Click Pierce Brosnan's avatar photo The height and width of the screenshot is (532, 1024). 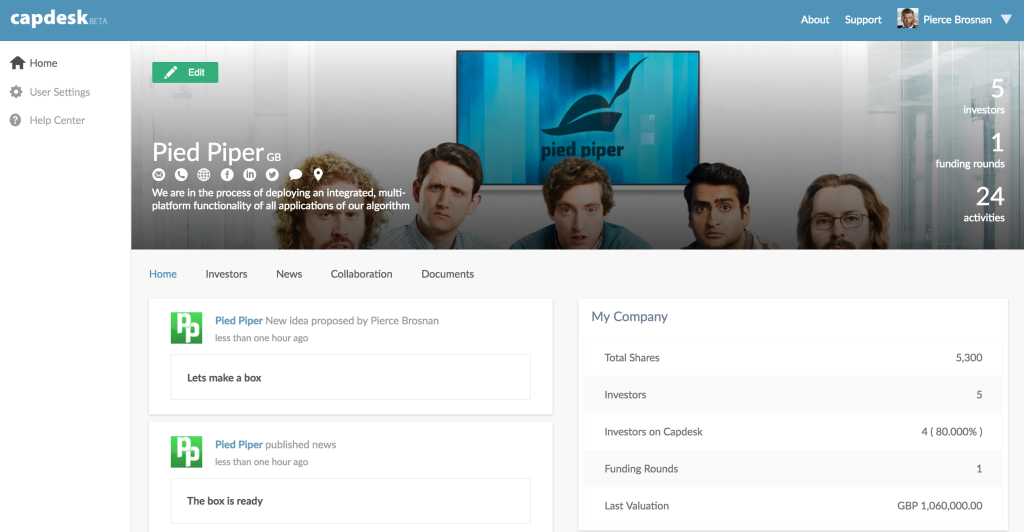click(908, 19)
